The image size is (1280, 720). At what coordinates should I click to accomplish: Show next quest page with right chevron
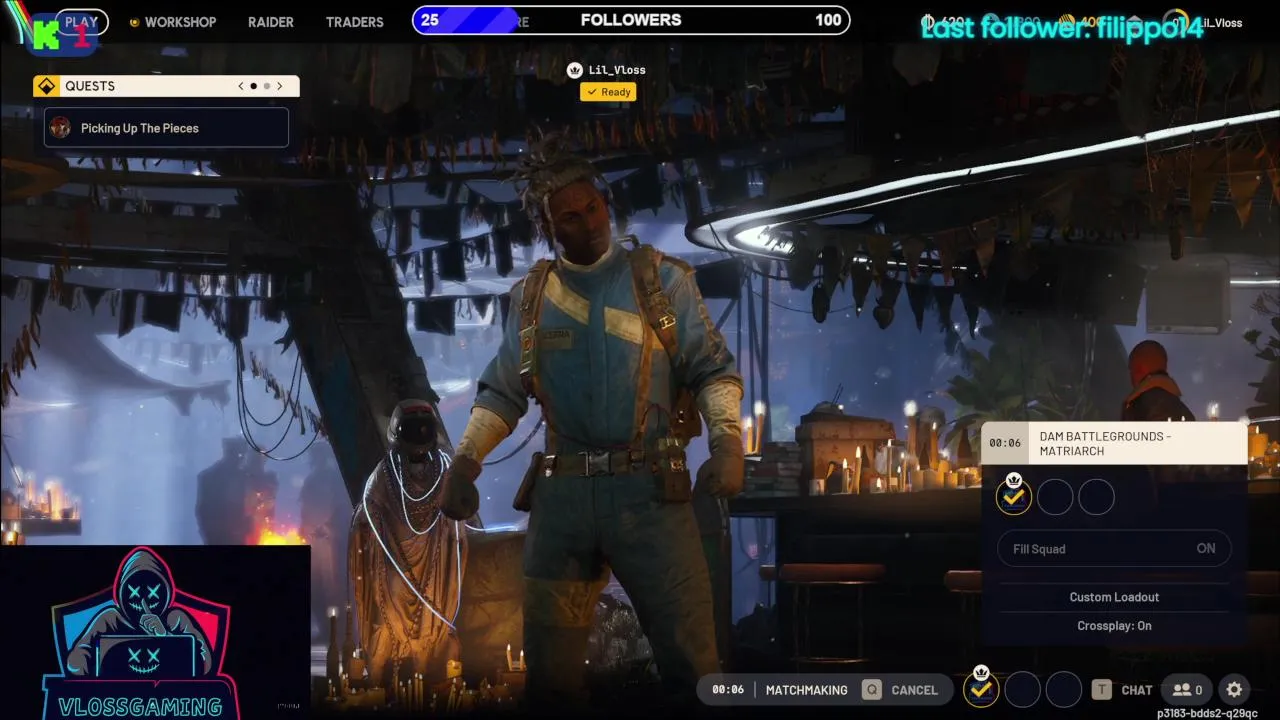pyautogui.click(x=280, y=86)
